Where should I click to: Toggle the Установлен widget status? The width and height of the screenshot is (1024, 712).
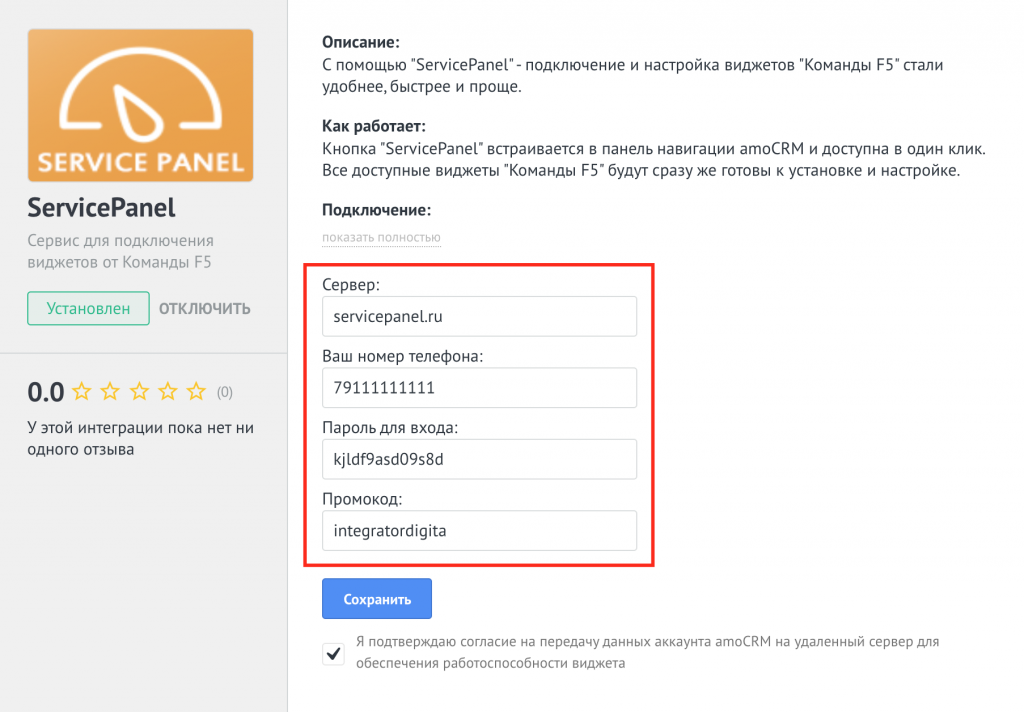pos(88,308)
